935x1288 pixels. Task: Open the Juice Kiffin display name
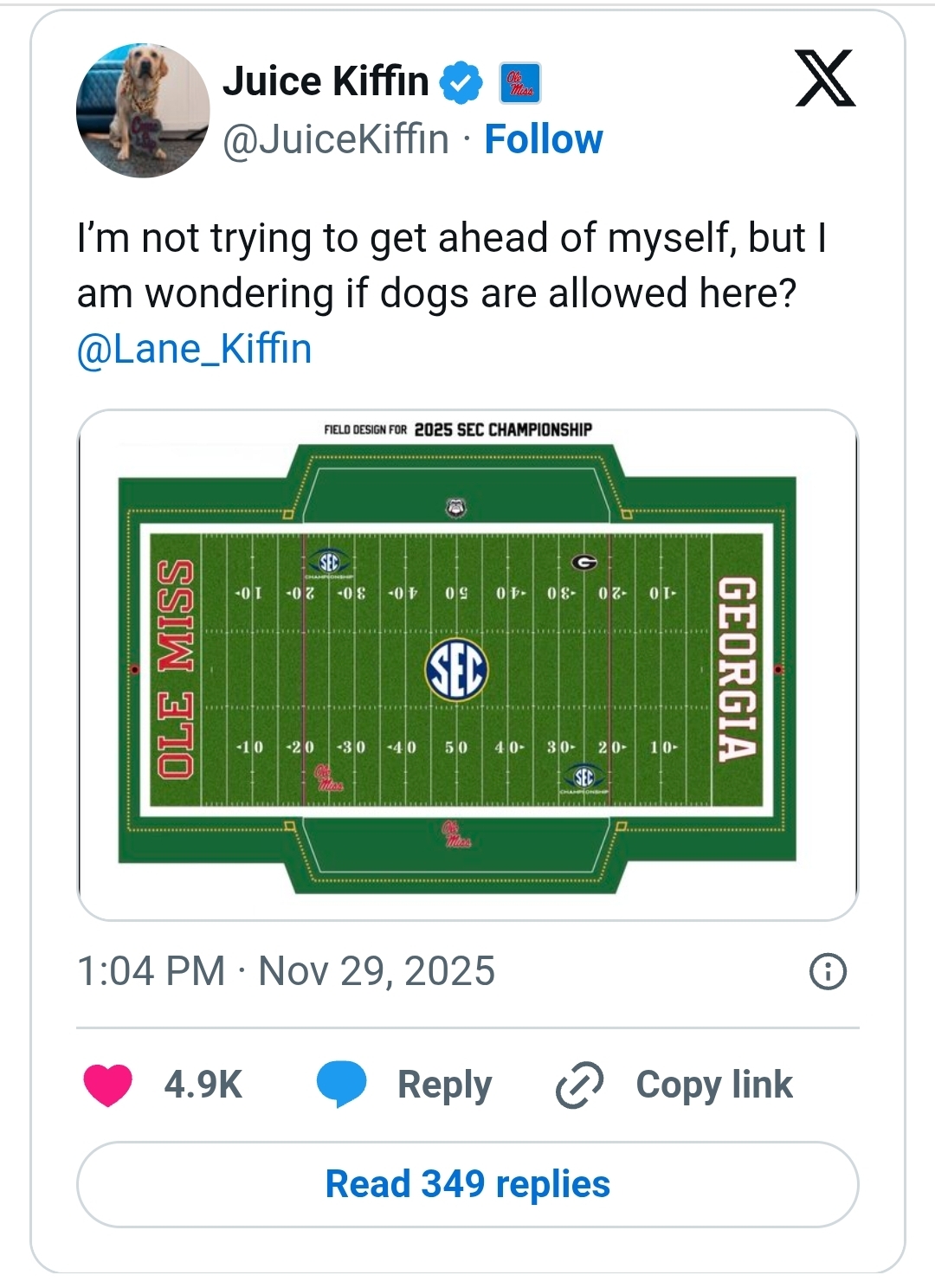coord(326,82)
